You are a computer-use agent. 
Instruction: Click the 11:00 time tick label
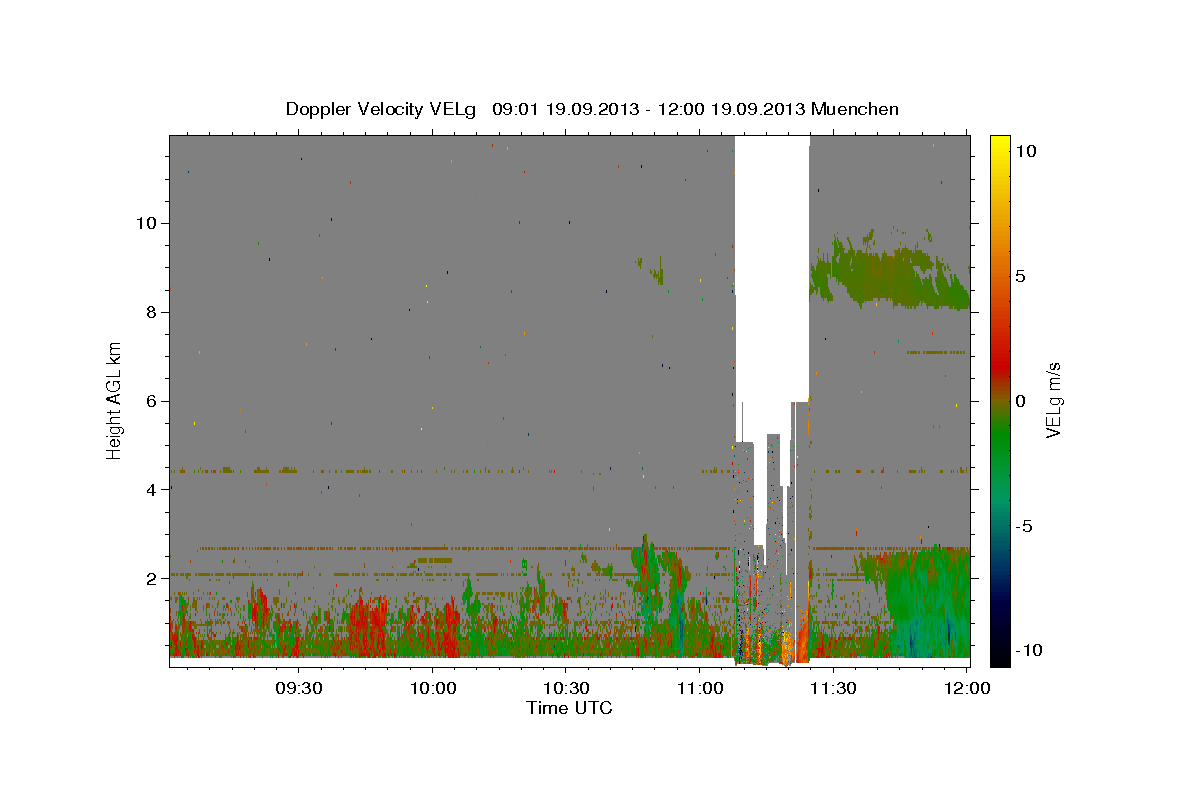click(699, 689)
